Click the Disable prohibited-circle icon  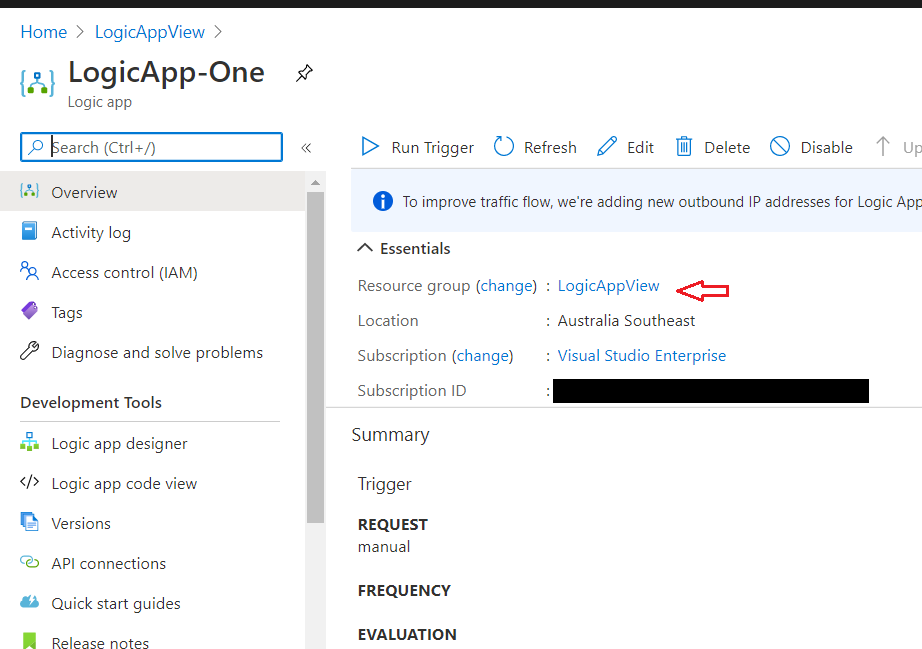pyautogui.click(x=780, y=146)
